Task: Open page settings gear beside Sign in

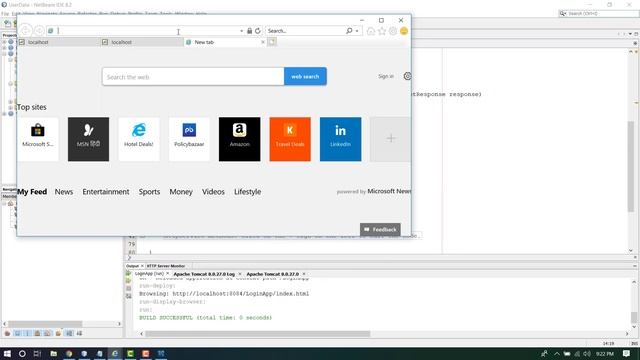Action: click(407, 76)
